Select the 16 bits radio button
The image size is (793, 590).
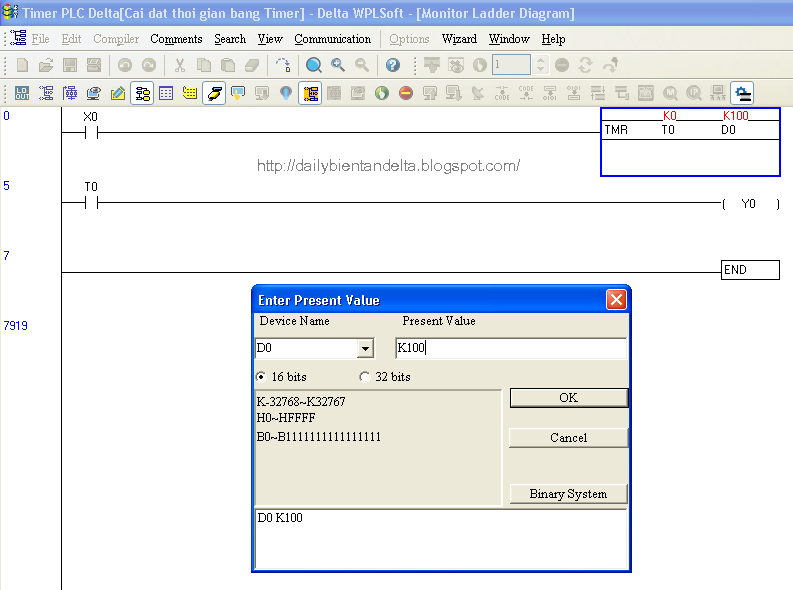pos(261,377)
